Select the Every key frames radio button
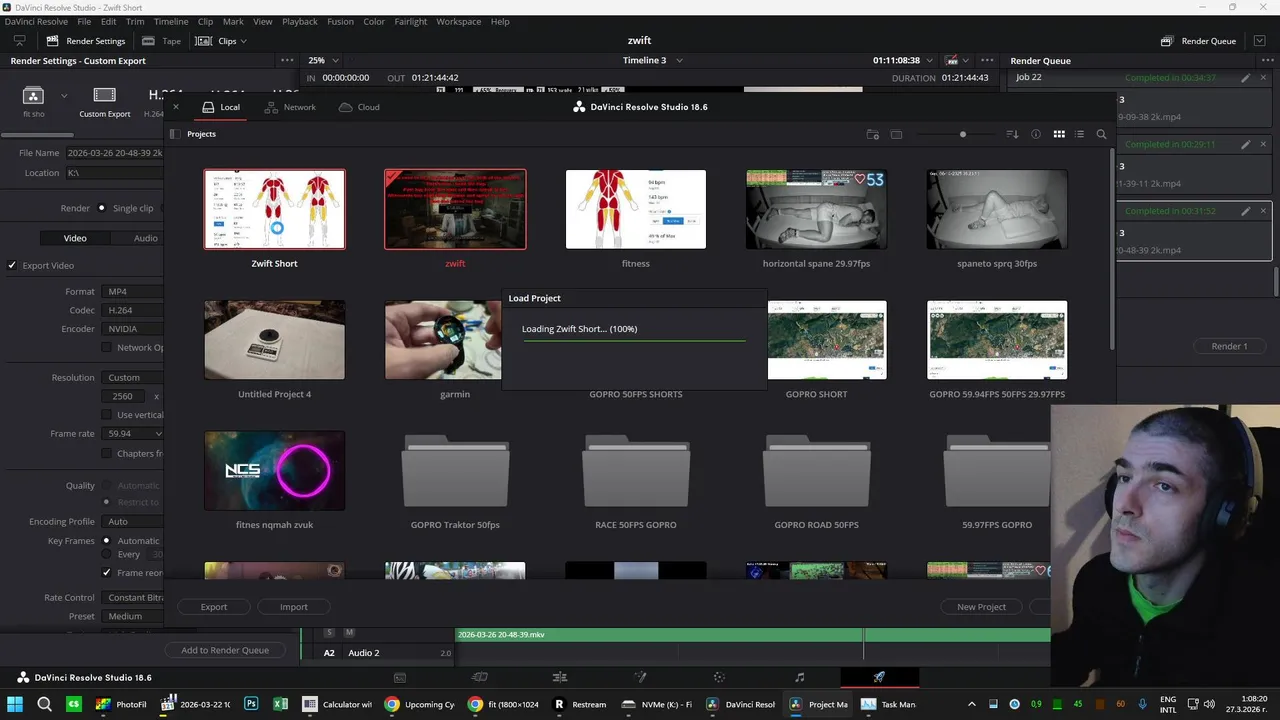 point(107,554)
